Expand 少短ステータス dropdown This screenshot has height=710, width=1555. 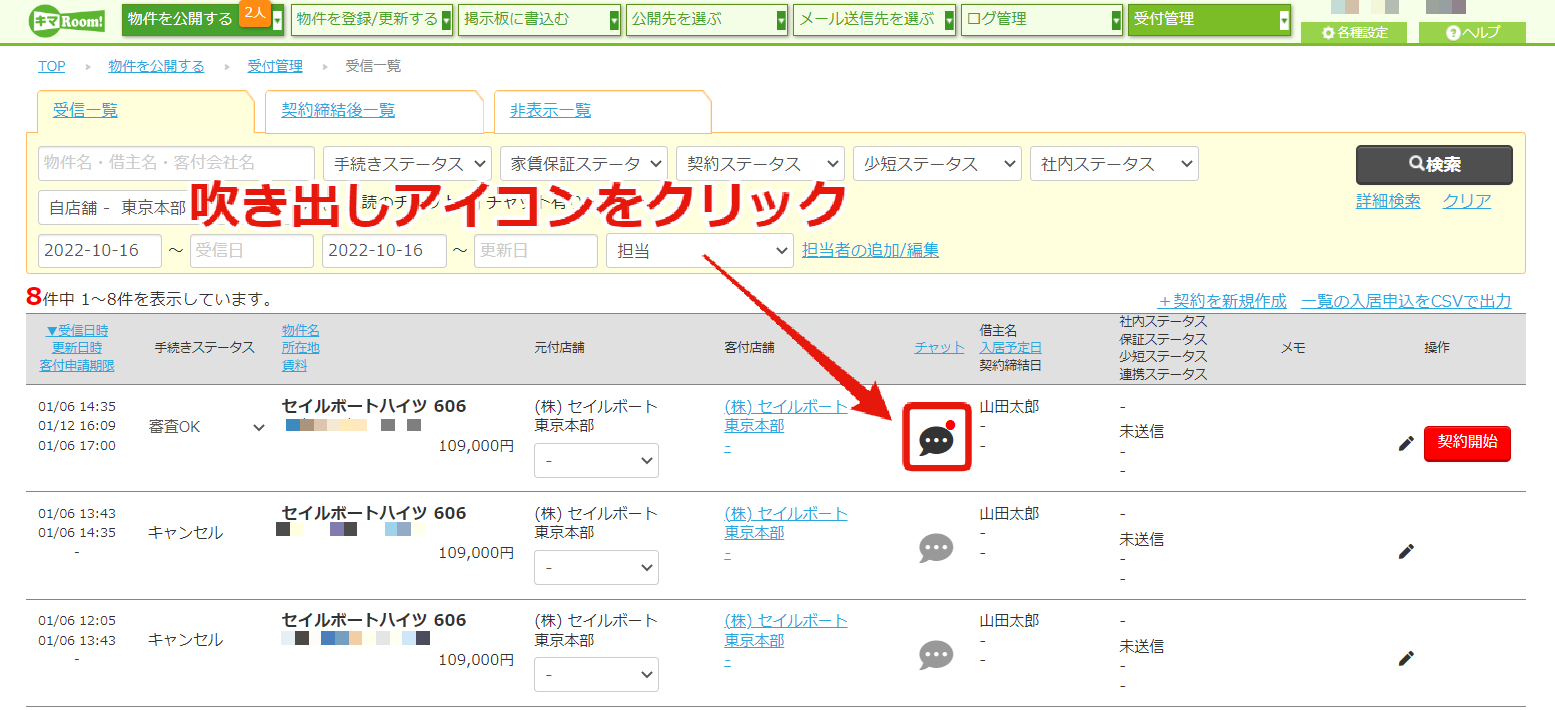[937, 163]
